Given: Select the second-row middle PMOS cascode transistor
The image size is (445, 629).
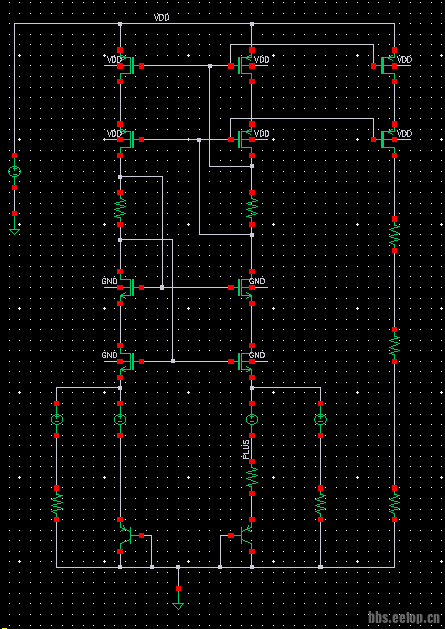Looking at the screenshot, I should point(246,139).
